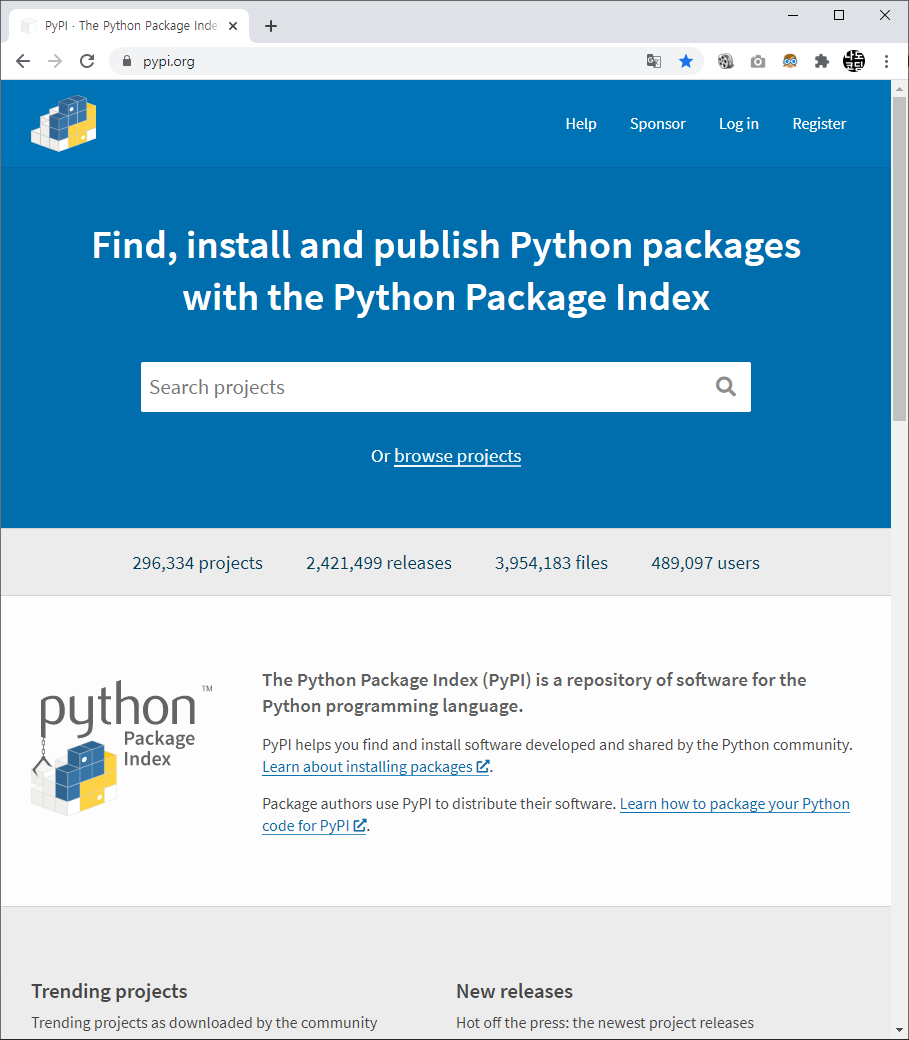
Task: Click the magnifying glass search button
Action: 726,387
